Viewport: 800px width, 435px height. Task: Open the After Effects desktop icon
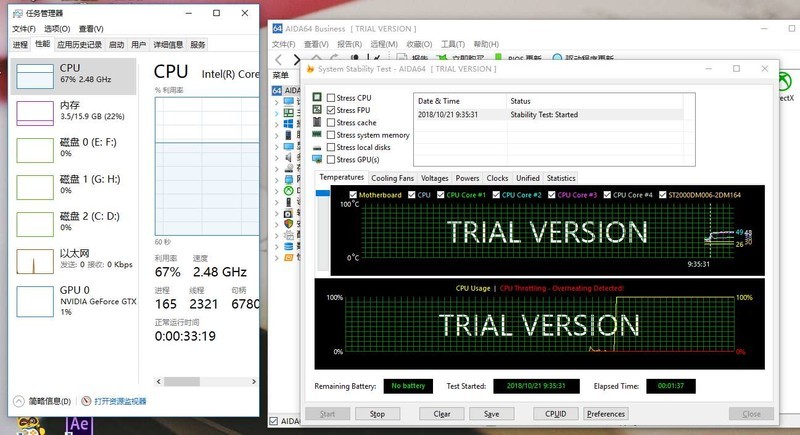(x=79, y=425)
